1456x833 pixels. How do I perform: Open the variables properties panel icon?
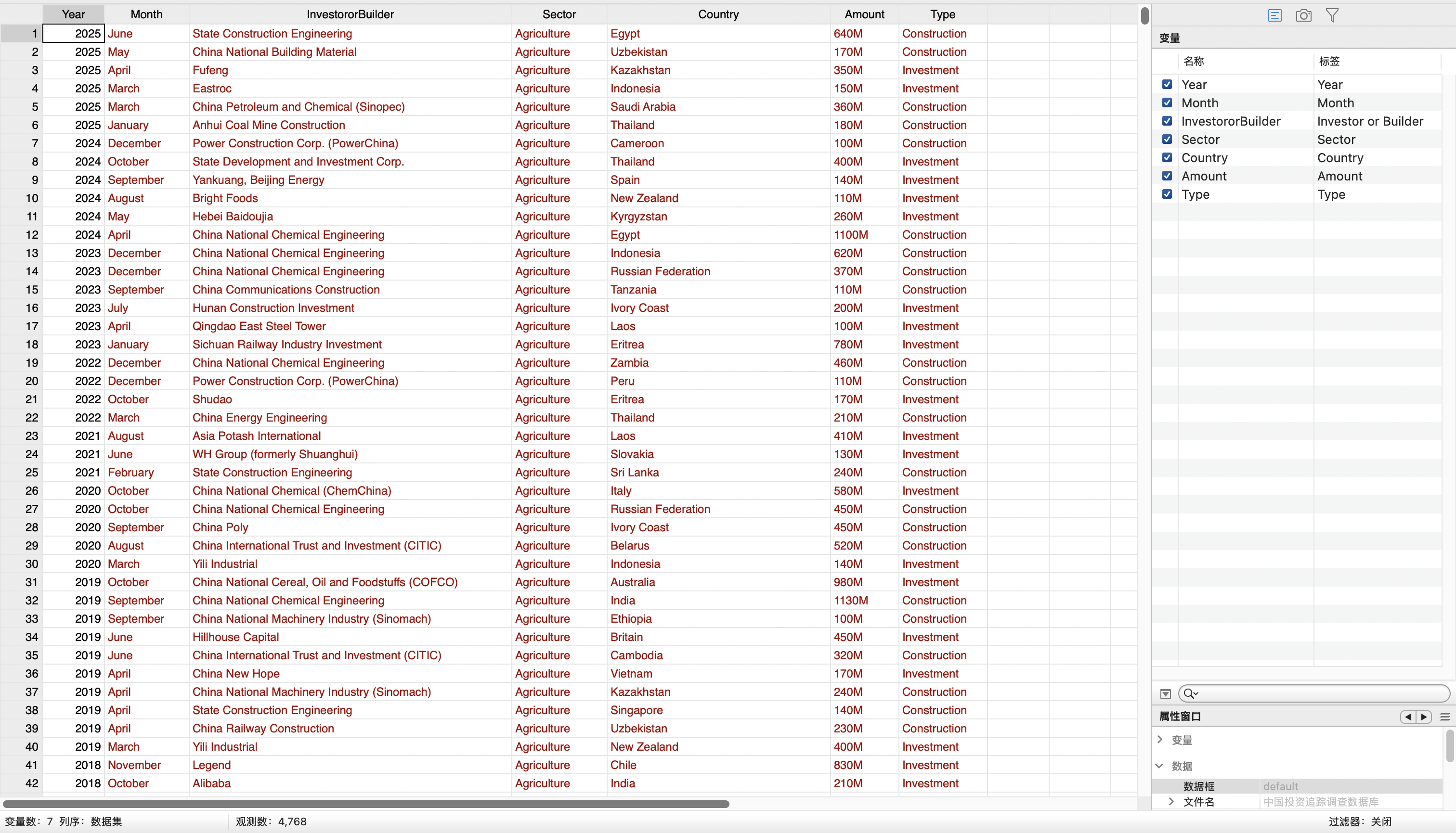tap(1274, 15)
